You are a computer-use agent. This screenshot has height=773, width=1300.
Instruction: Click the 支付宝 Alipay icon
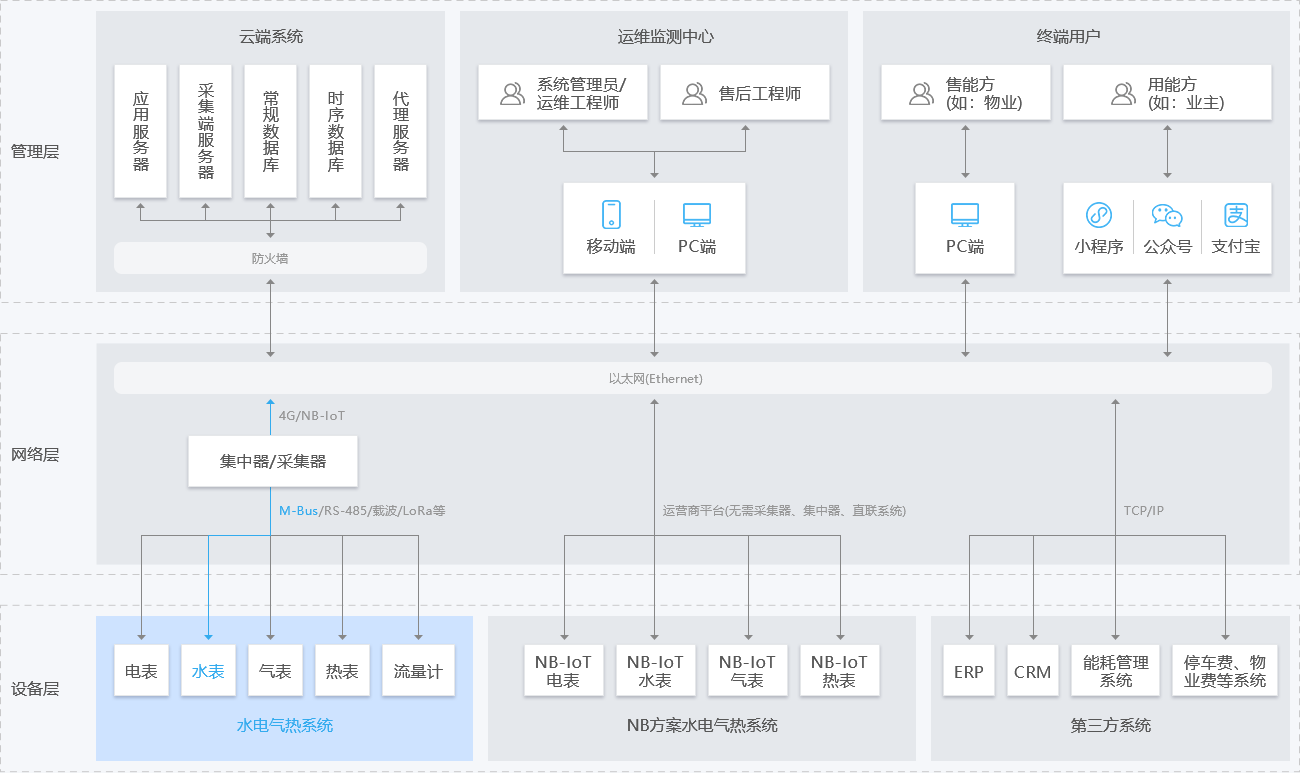point(1236,215)
